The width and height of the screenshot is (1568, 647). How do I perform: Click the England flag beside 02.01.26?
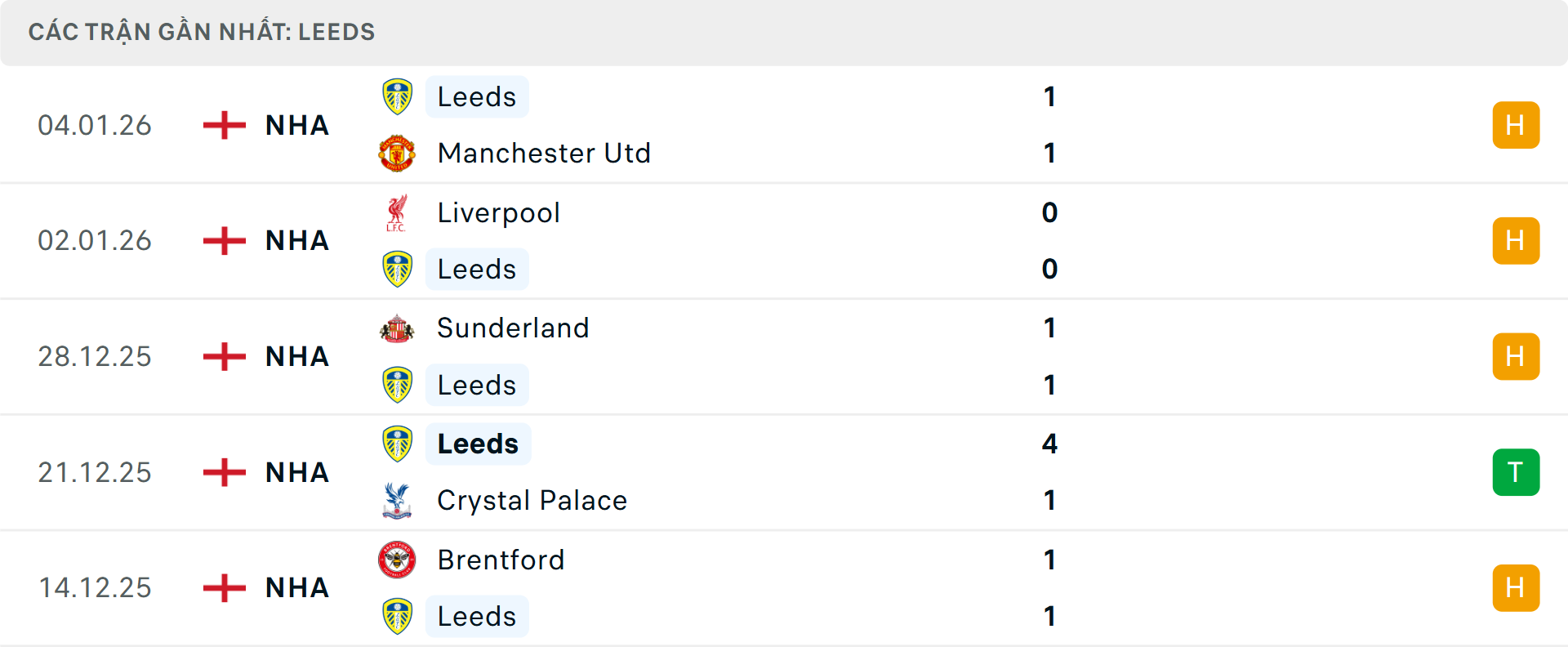(x=224, y=241)
